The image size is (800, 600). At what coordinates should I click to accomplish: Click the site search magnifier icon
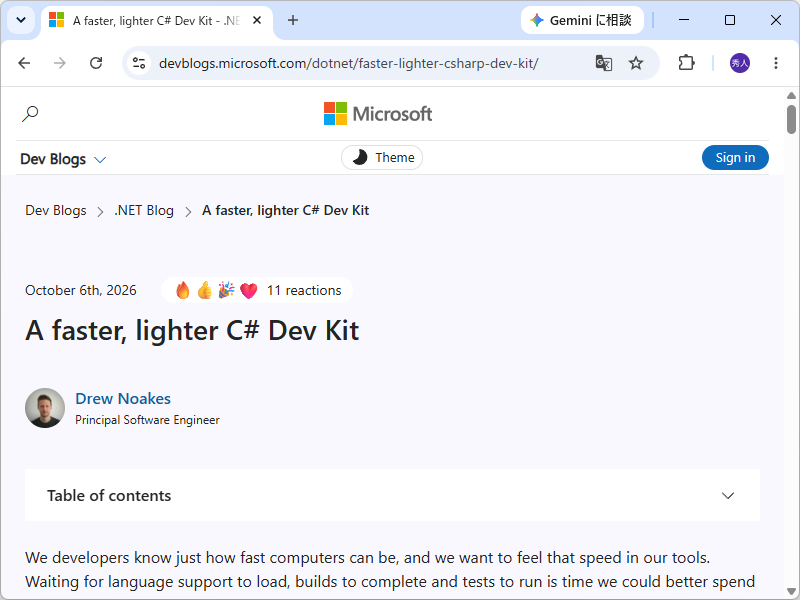(30, 113)
